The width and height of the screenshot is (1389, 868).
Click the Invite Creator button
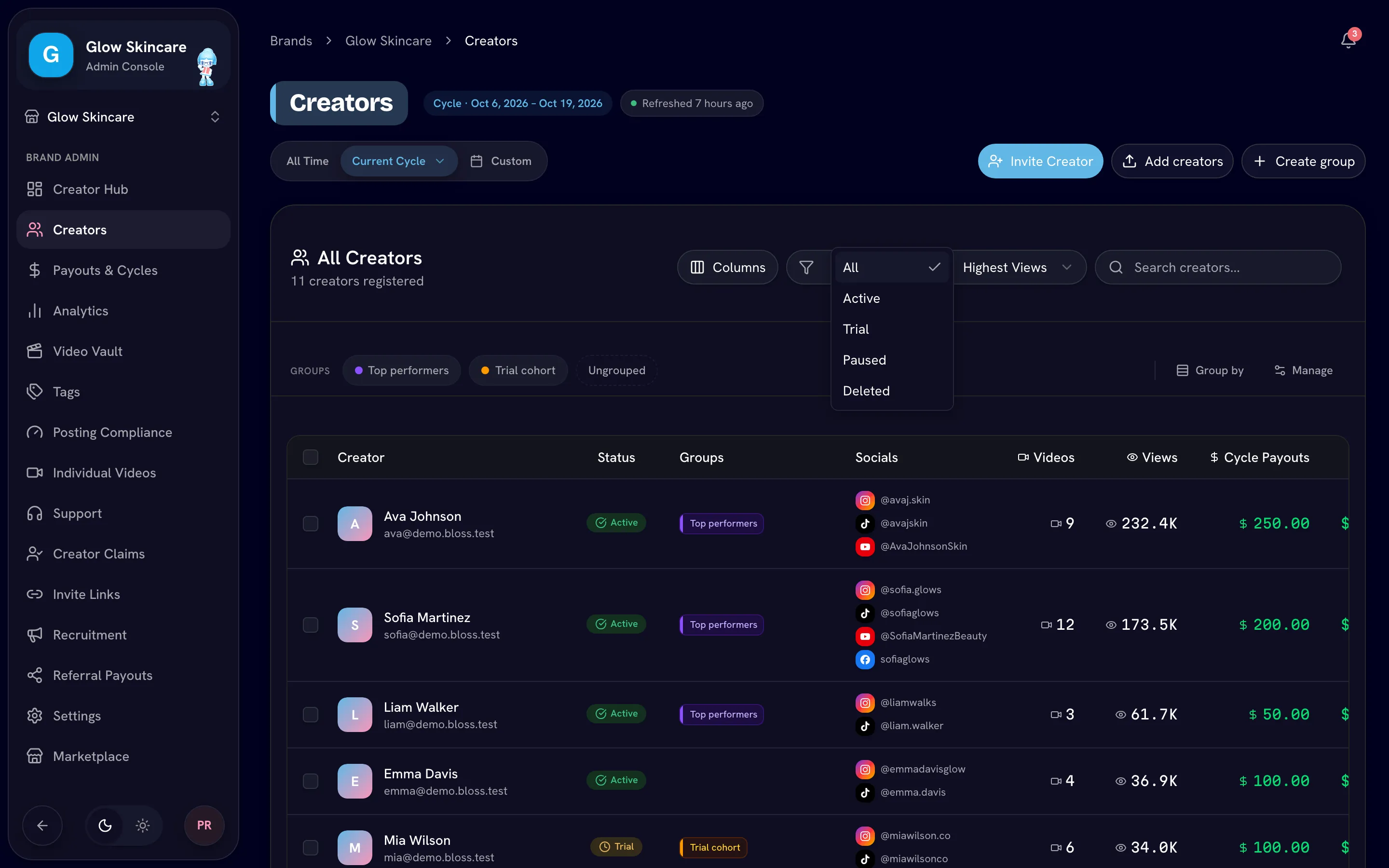pos(1040,162)
